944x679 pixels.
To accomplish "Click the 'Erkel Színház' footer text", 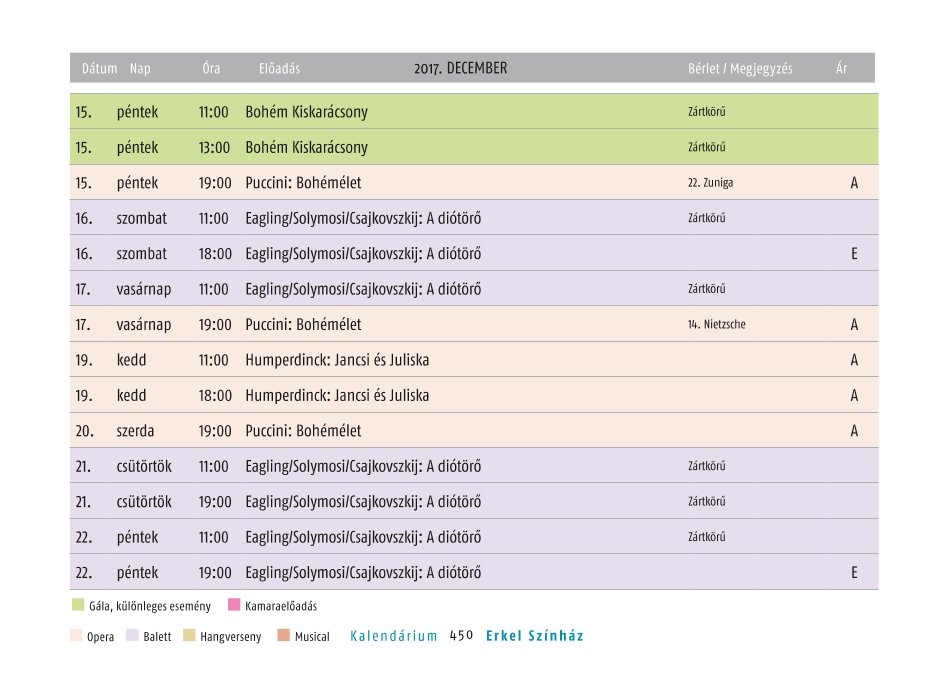I will point(535,636).
